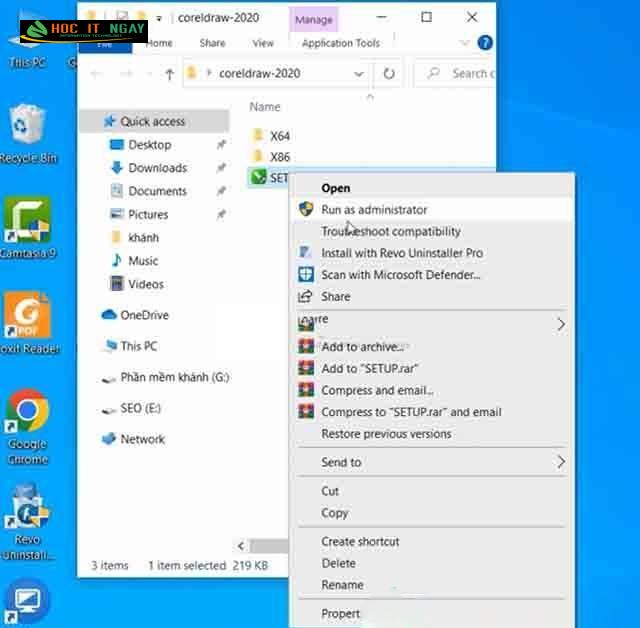Screen dimensions: 640x628
Task: Choose Rename from the context menu
Action: click(x=431, y=585)
